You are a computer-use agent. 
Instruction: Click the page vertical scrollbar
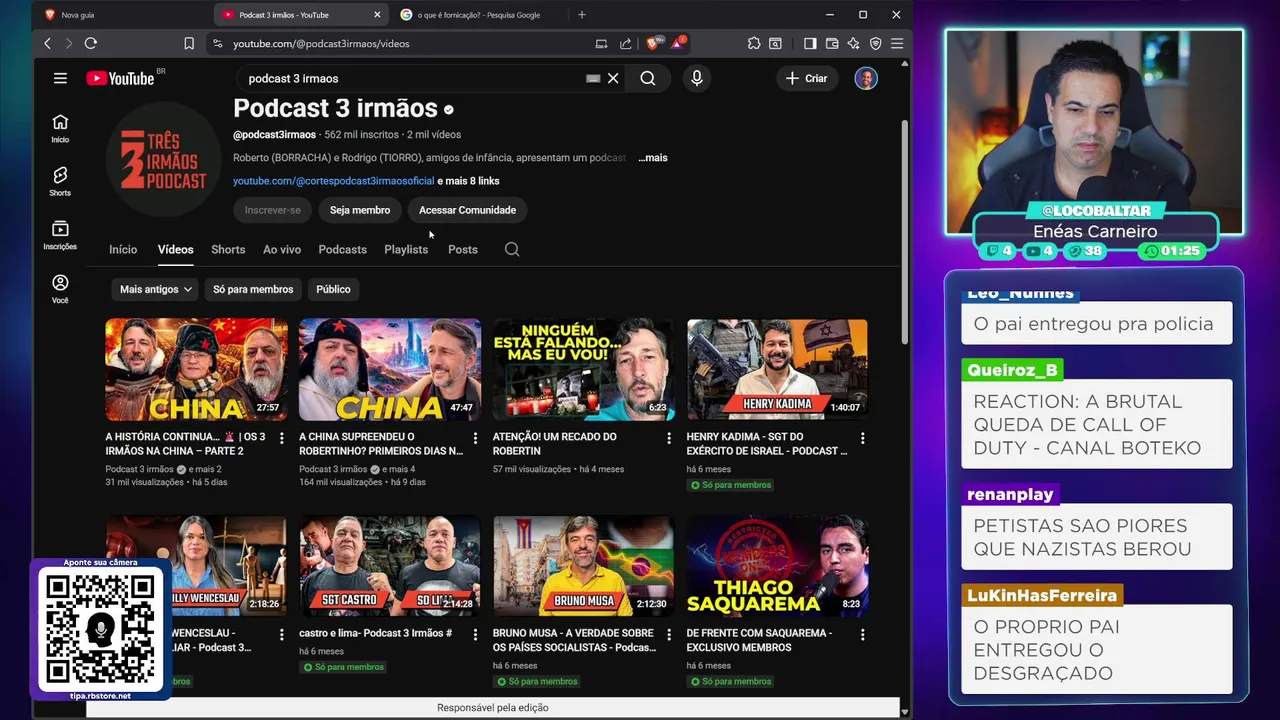(905, 230)
